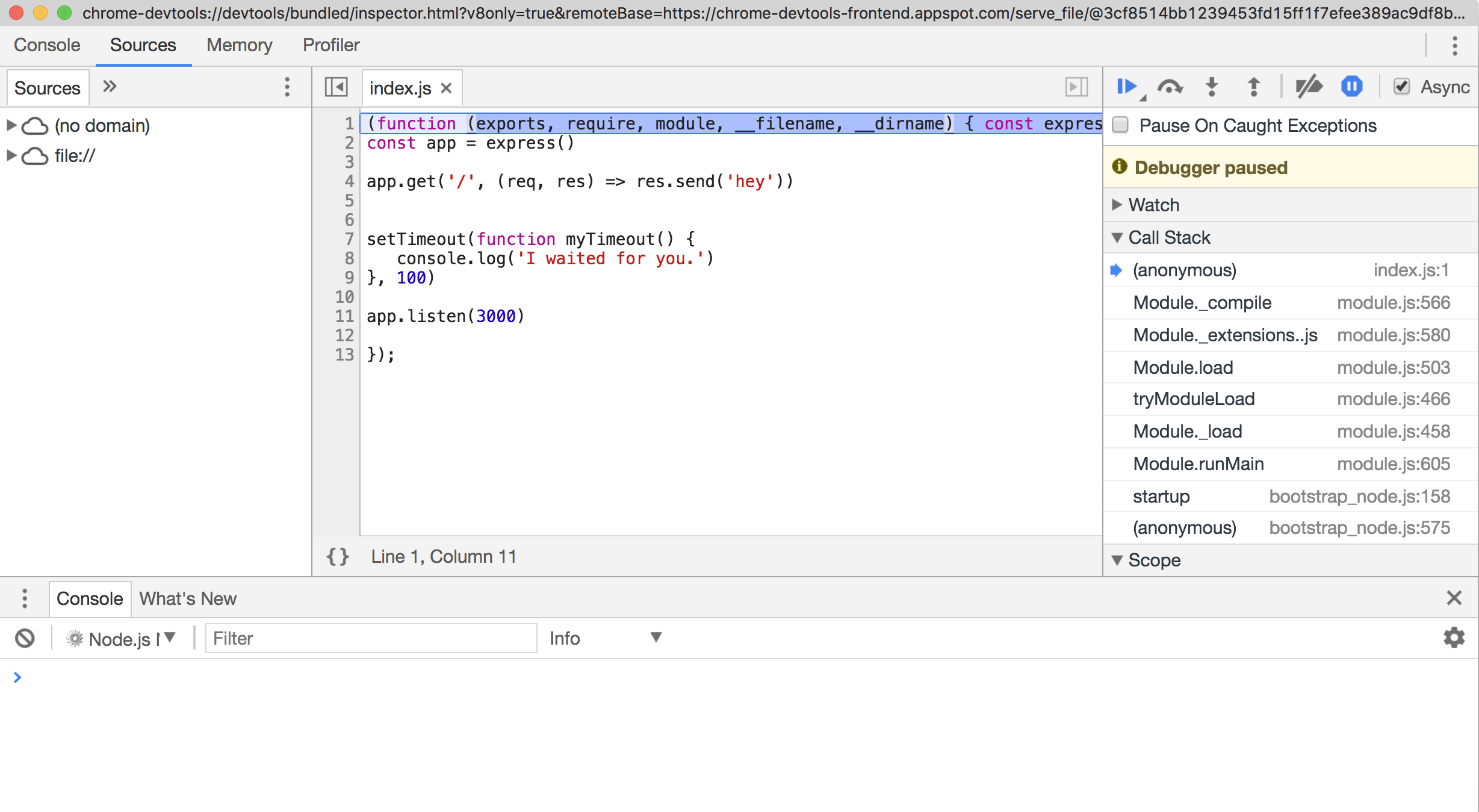The width and height of the screenshot is (1479, 812).
Task: Uncheck the Async checkbox
Action: pos(1401,87)
